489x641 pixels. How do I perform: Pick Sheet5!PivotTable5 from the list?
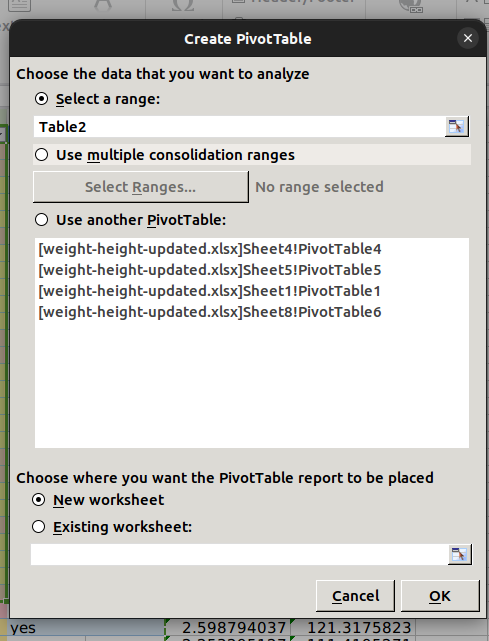pyautogui.click(x=210, y=270)
